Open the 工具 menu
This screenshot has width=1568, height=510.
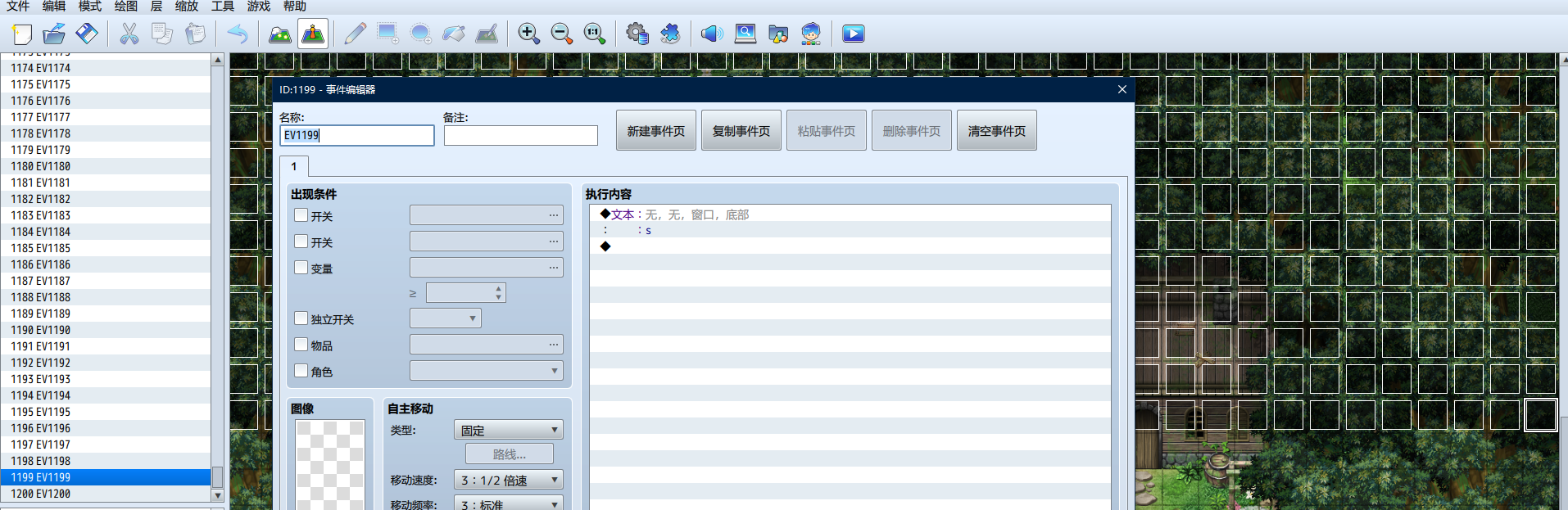(x=223, y=7)
